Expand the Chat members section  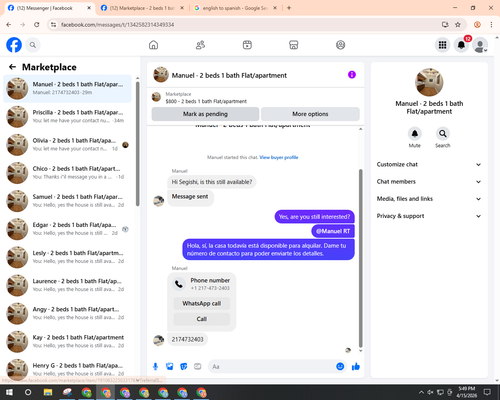(x=429, y=182)
